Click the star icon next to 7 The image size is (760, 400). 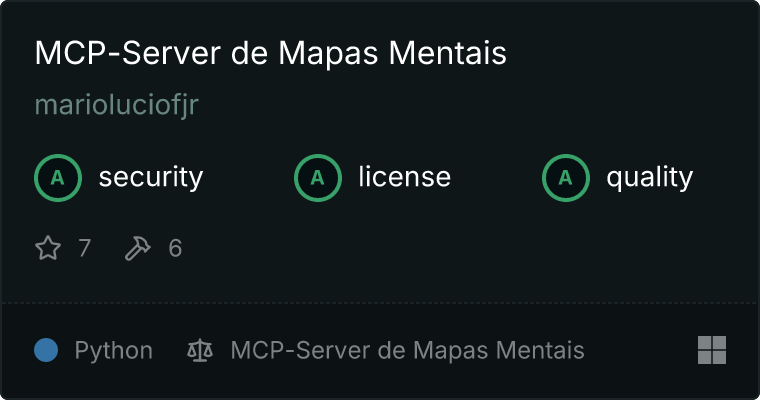(48, 248)
